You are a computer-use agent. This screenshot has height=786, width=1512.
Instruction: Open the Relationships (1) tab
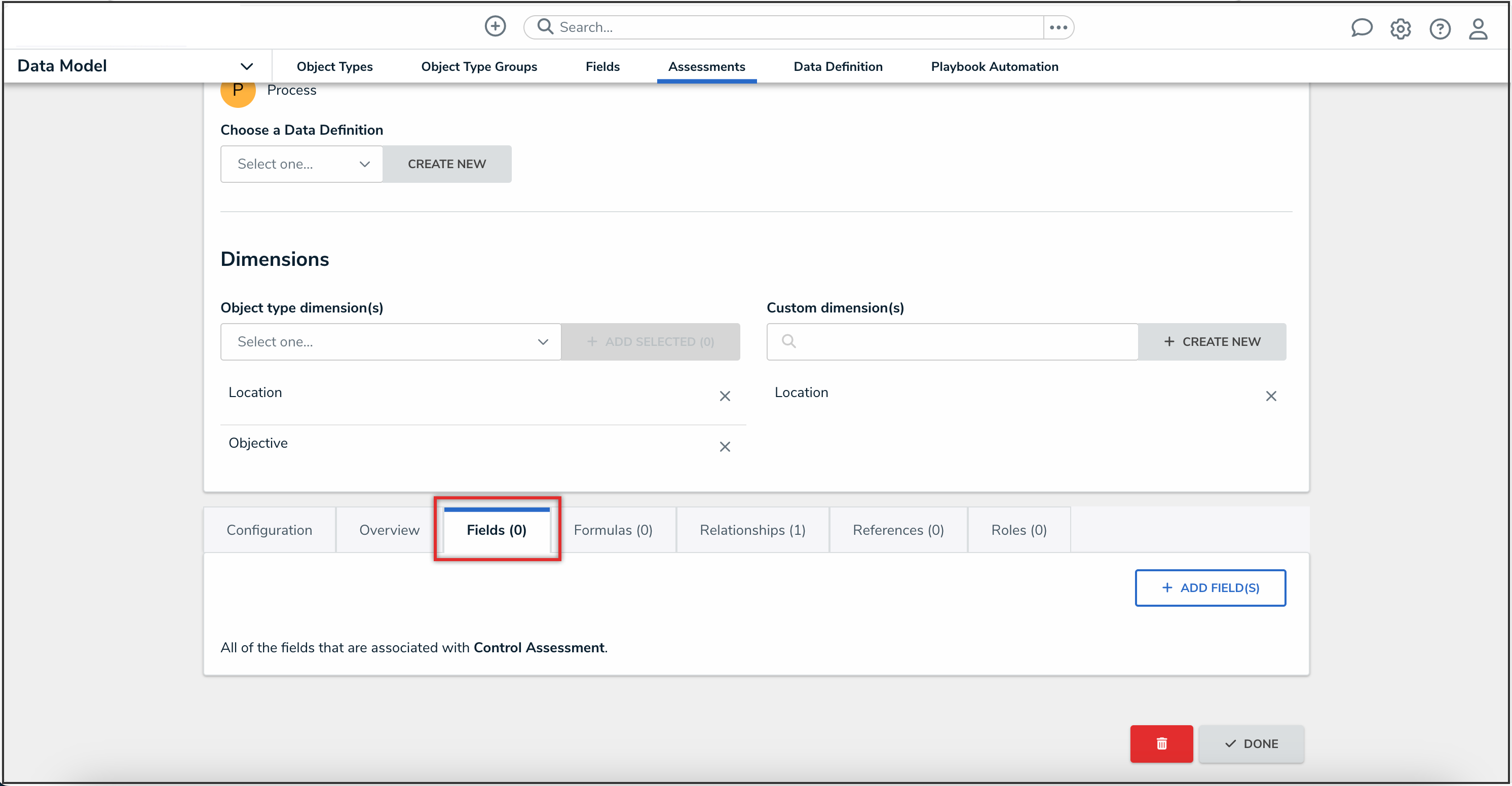[752, 530]
